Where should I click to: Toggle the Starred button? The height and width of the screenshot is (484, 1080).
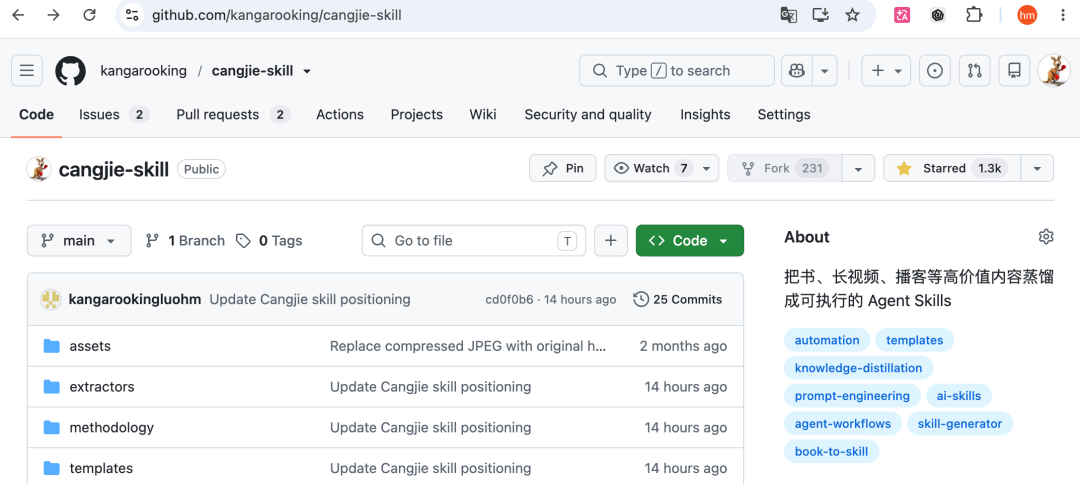[953, 168]
